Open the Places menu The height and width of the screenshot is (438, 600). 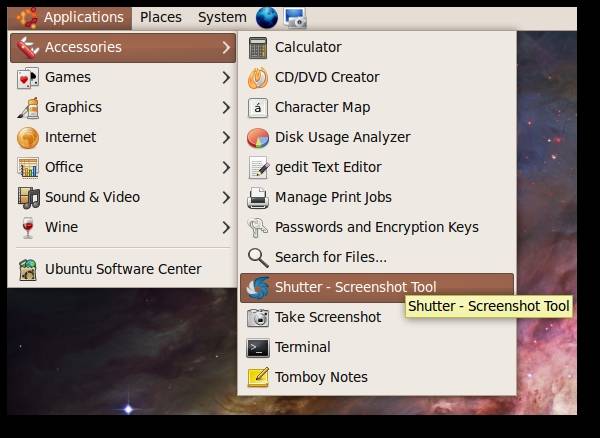pos(161,18)
